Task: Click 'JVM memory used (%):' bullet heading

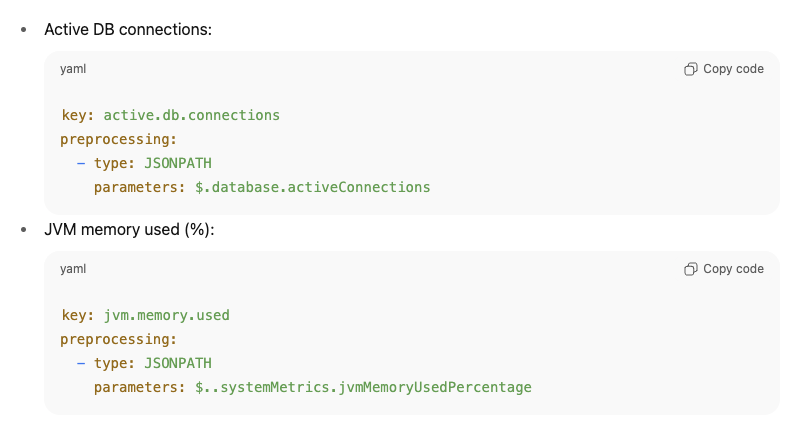Action: 129,230
